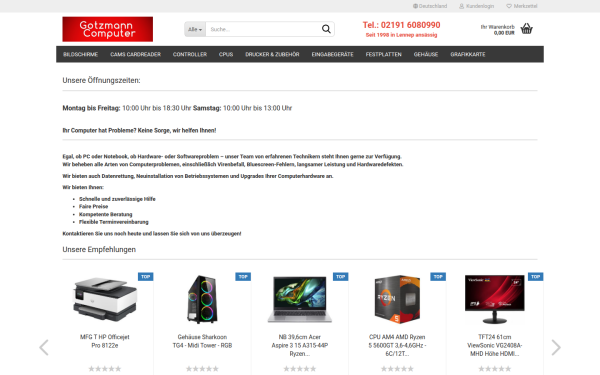This screenshot has width=600, height=375.
Task: Open Gehäuse Sharkoon TG4 product link
Action: point(202,341)
